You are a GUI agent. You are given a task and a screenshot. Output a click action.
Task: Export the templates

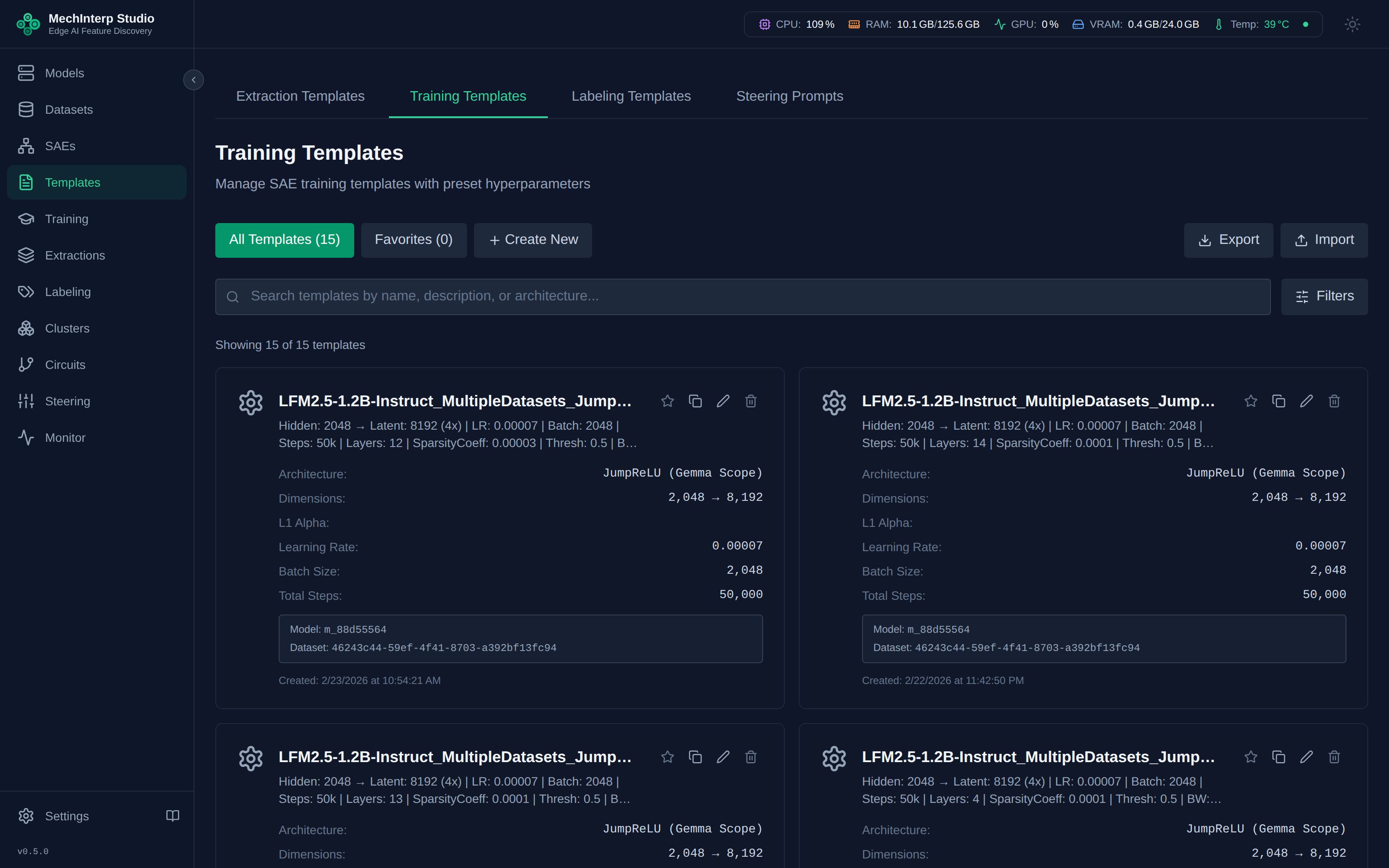point(1228,240)
